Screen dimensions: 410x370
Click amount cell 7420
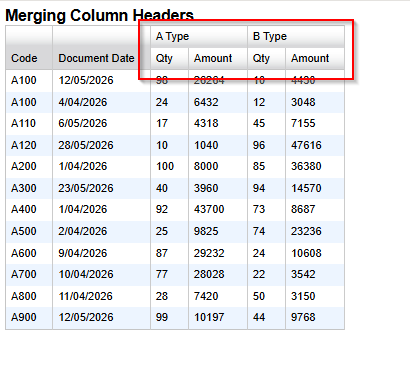218,296
